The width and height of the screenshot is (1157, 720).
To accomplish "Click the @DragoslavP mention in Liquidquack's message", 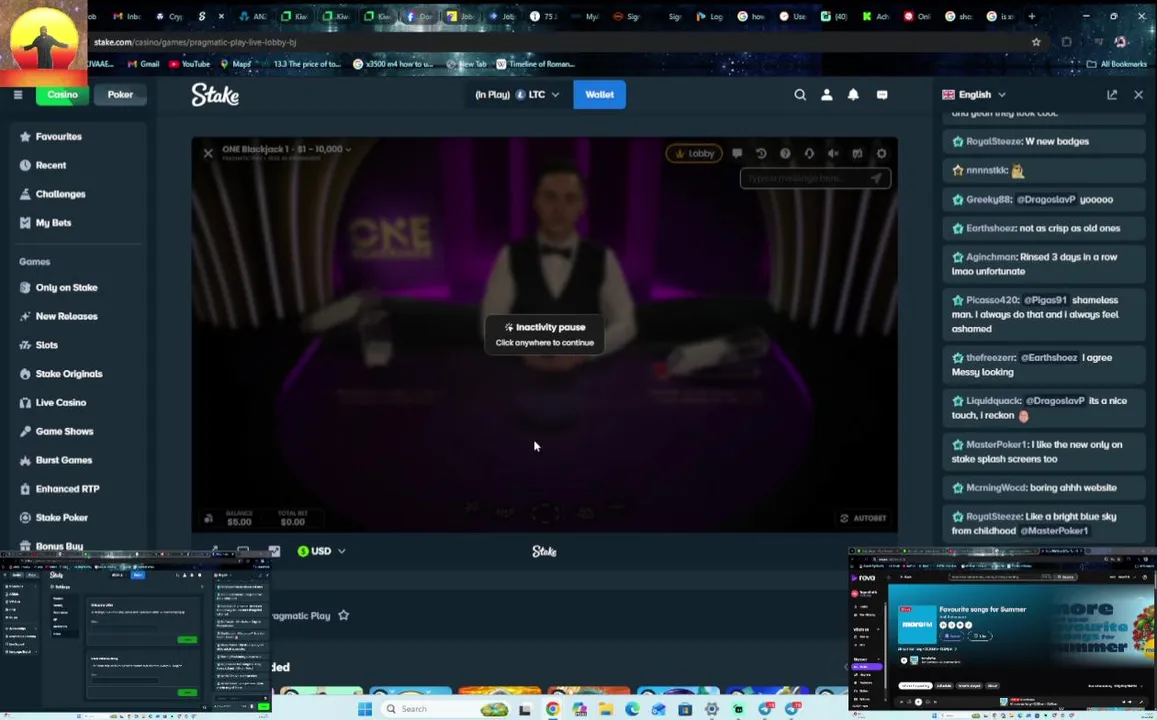I will tap(1055, 401).
